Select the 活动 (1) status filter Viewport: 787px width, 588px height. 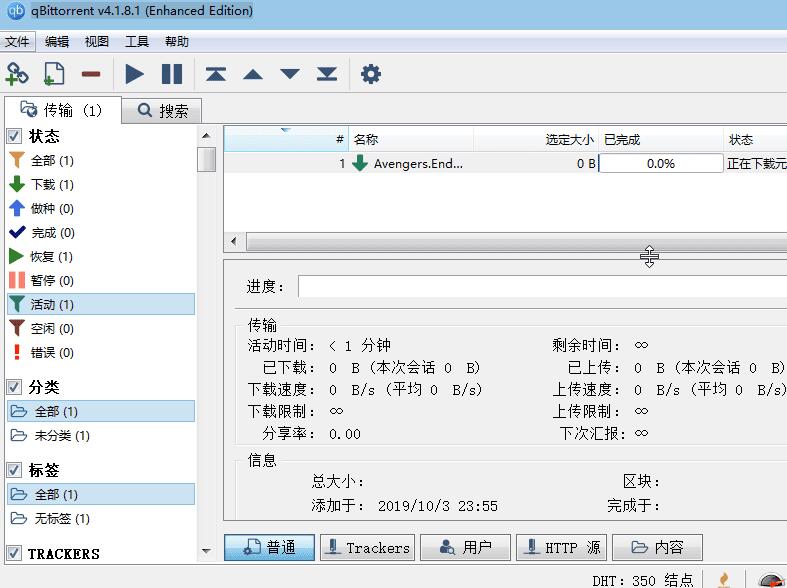click(x=100, y=304)
